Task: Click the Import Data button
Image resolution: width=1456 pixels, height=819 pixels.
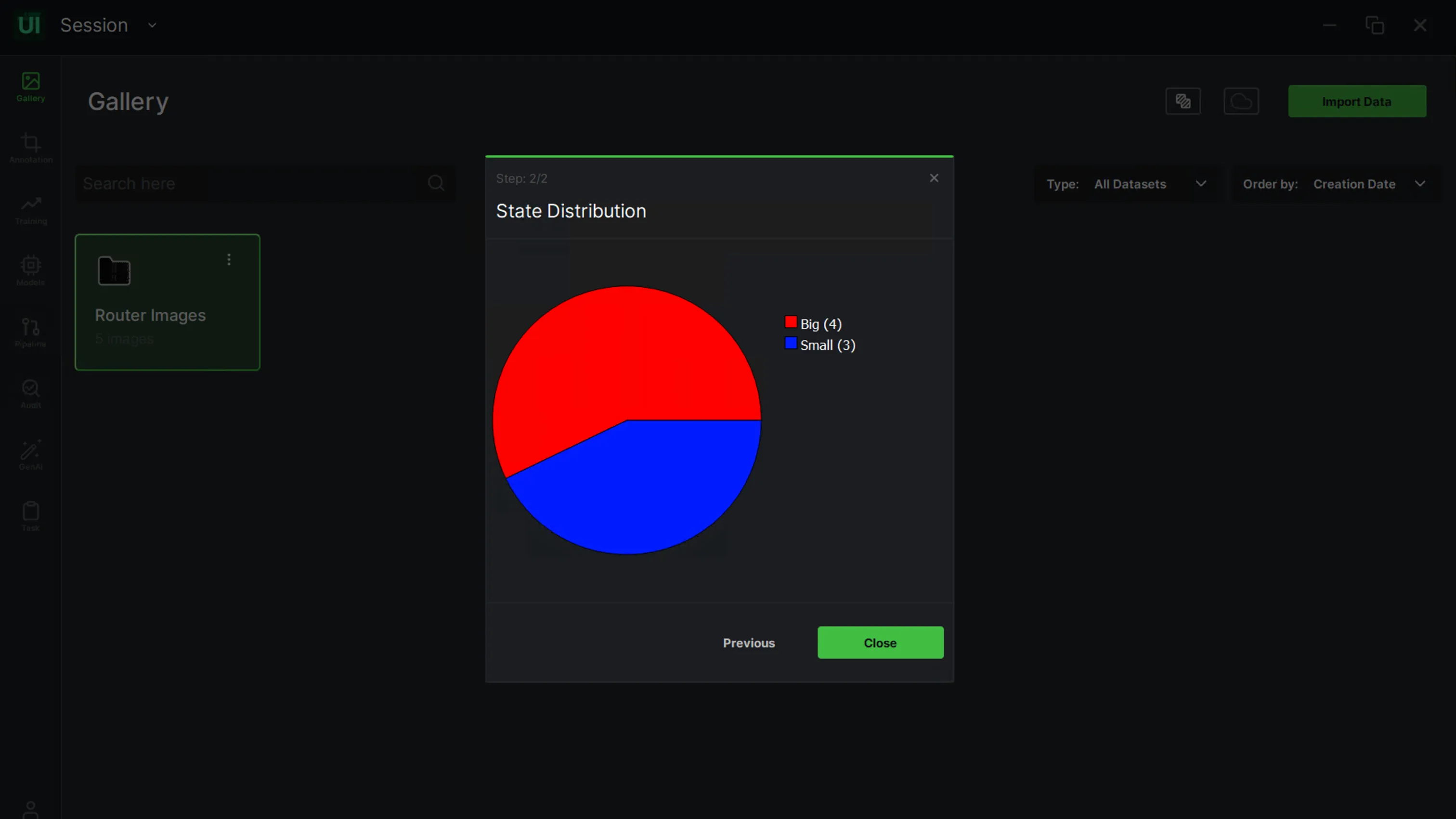Action: [1356, 102]
